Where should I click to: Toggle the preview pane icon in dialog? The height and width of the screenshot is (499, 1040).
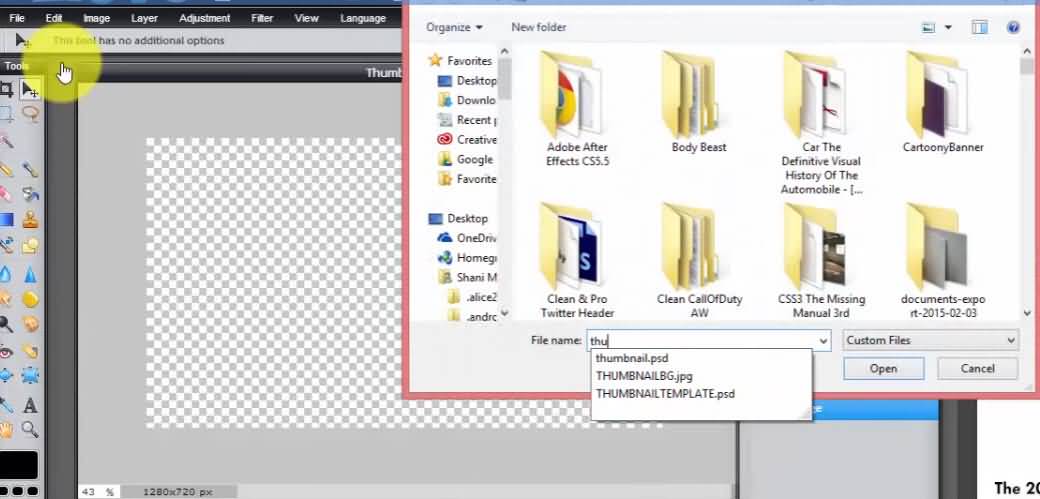pos(980,27)
